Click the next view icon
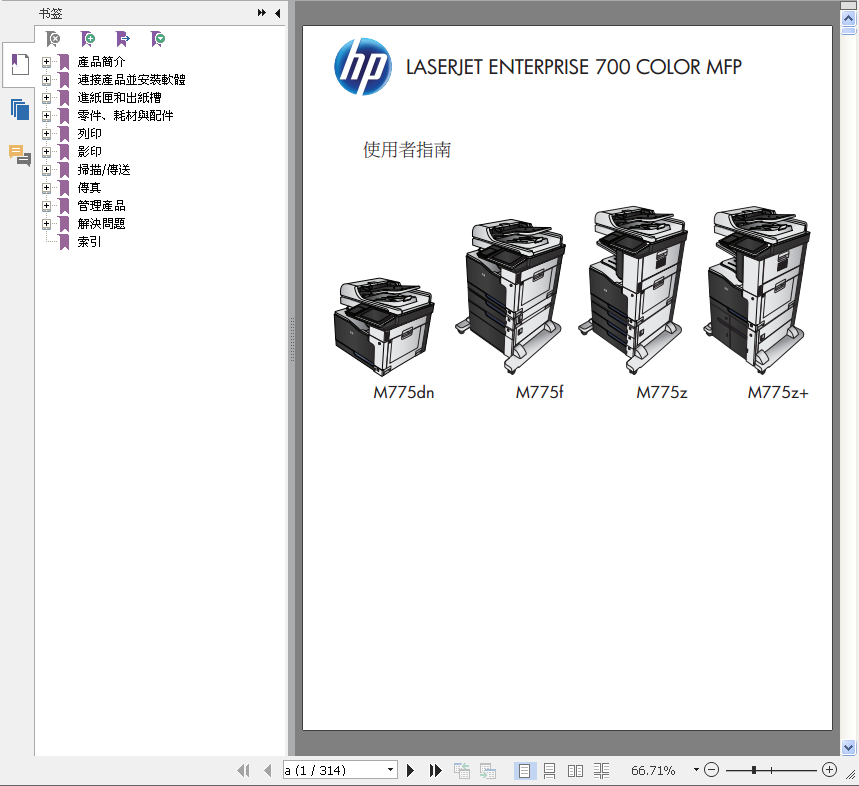This screenshot has height=786, width=859. (488, 771)
